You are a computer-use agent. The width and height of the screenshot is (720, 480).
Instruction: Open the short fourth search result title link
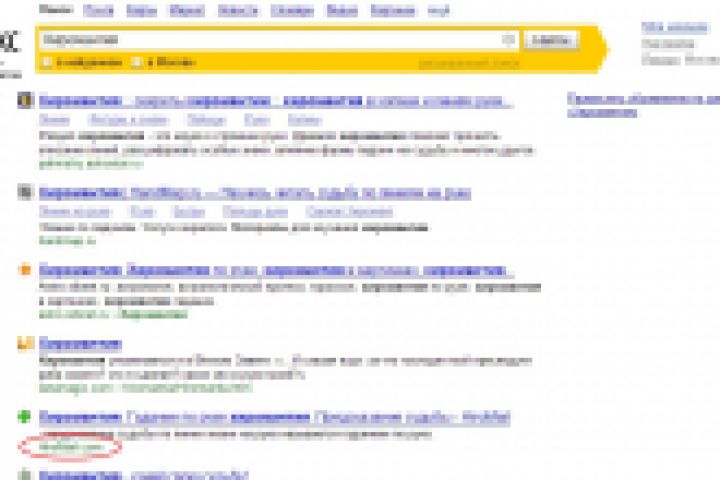80,344
